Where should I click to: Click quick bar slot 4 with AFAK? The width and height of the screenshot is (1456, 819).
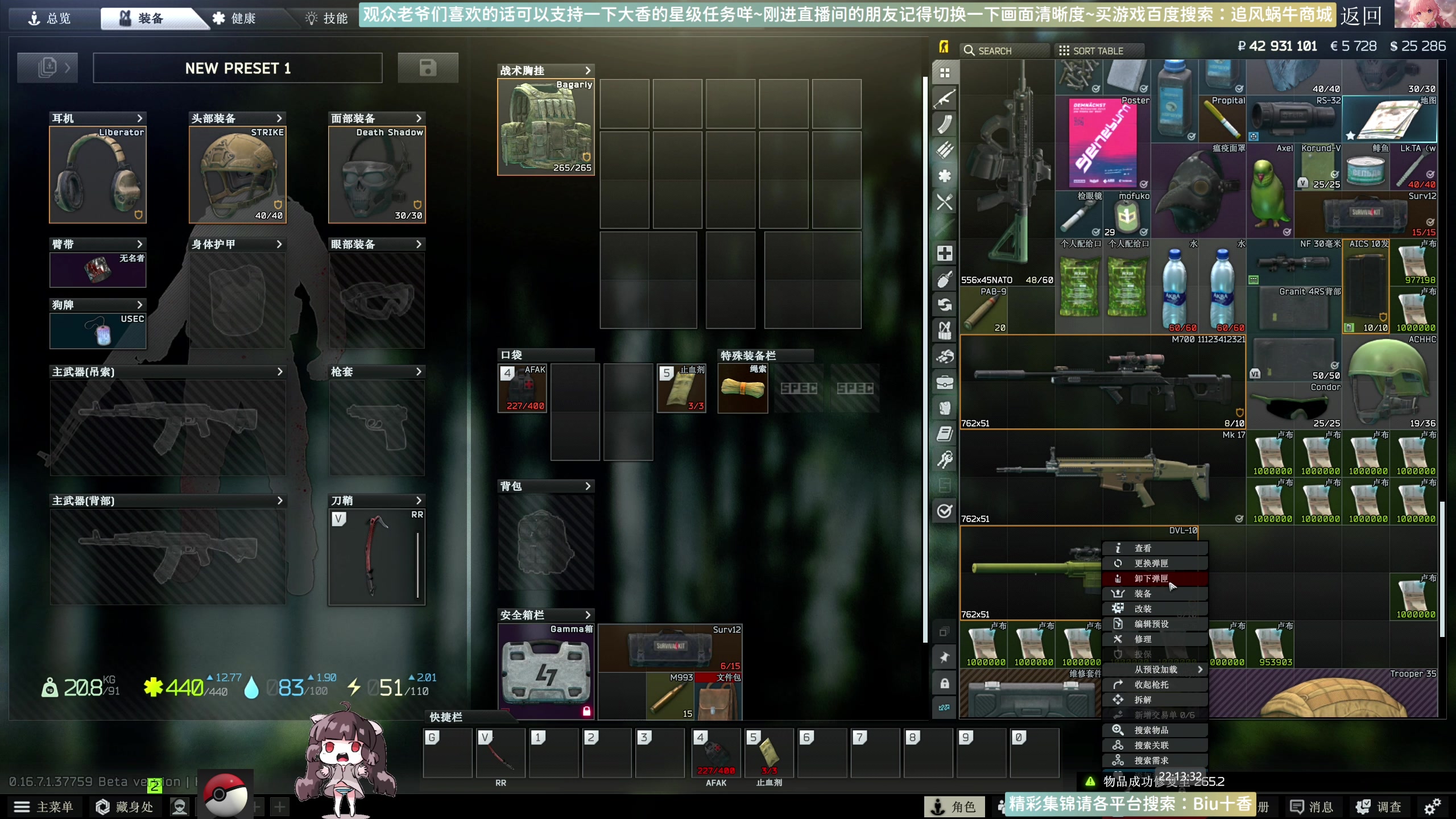tap(716, 752)
